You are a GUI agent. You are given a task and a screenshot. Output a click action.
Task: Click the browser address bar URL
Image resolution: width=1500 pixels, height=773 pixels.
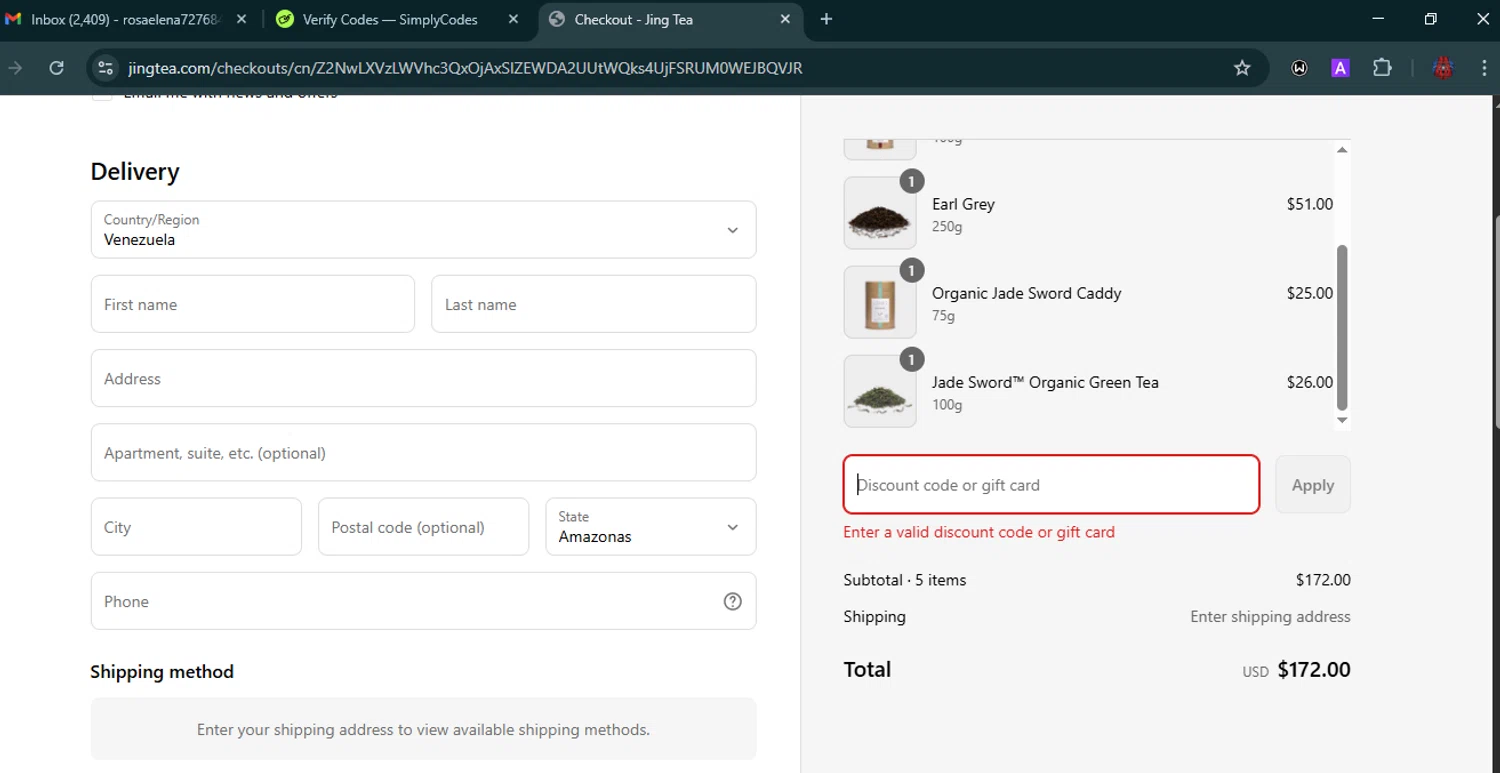[465, 68]
